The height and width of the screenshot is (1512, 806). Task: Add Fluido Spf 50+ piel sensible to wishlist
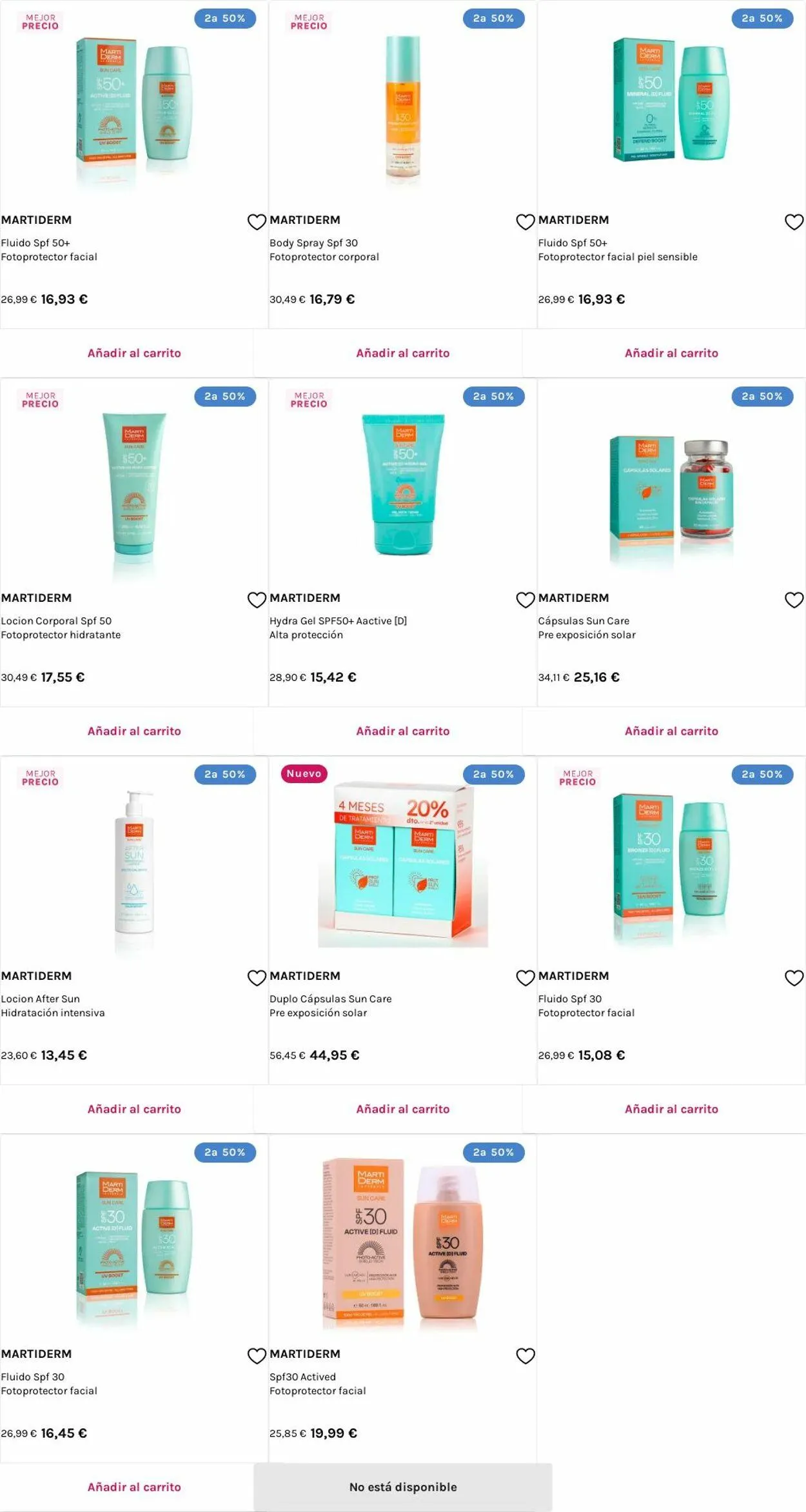pos(794,222)
